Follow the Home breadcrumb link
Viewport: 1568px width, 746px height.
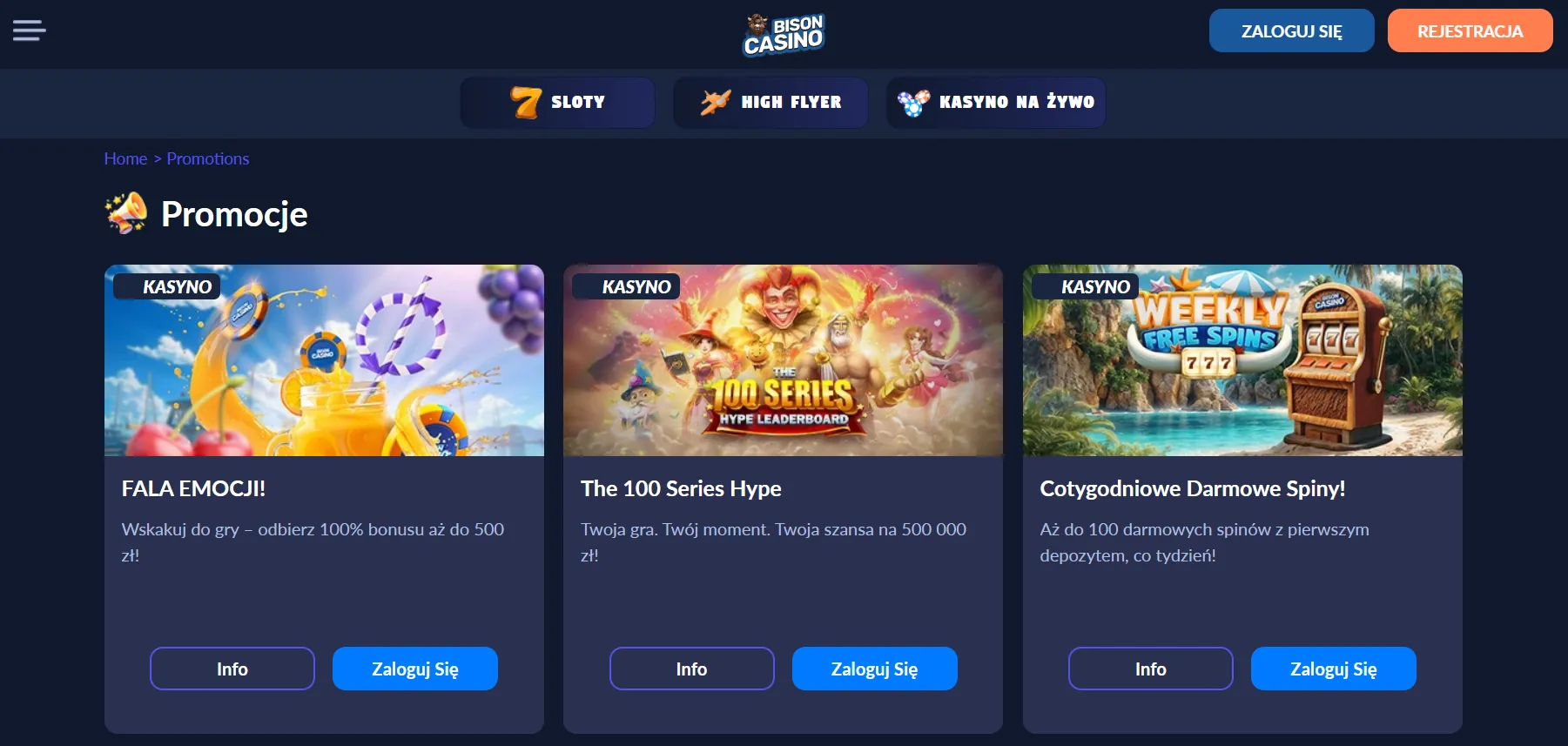tap(125, 158)
